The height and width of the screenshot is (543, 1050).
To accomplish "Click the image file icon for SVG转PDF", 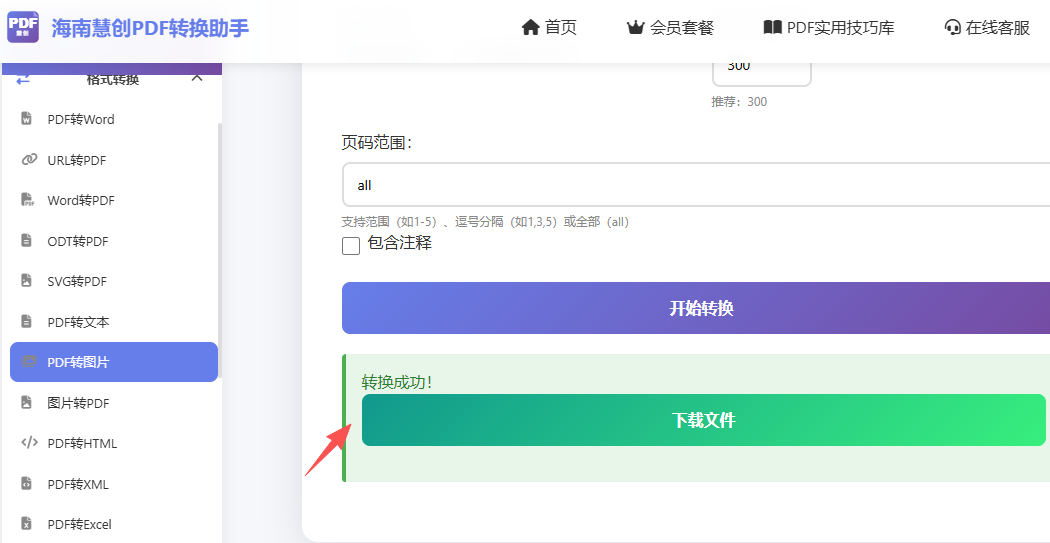I will [x=27, y=281].
